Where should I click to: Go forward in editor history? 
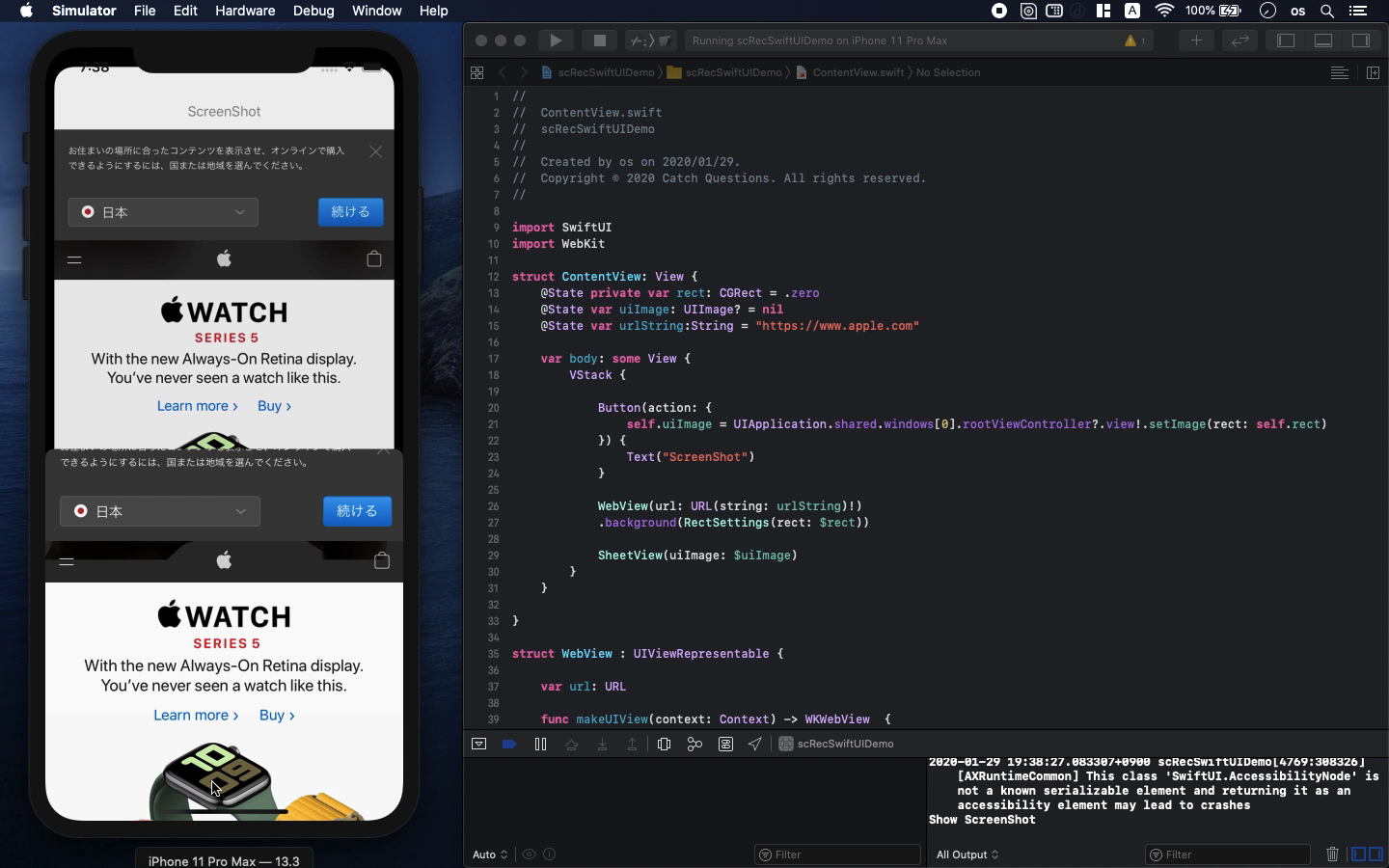tap(524, 72)
